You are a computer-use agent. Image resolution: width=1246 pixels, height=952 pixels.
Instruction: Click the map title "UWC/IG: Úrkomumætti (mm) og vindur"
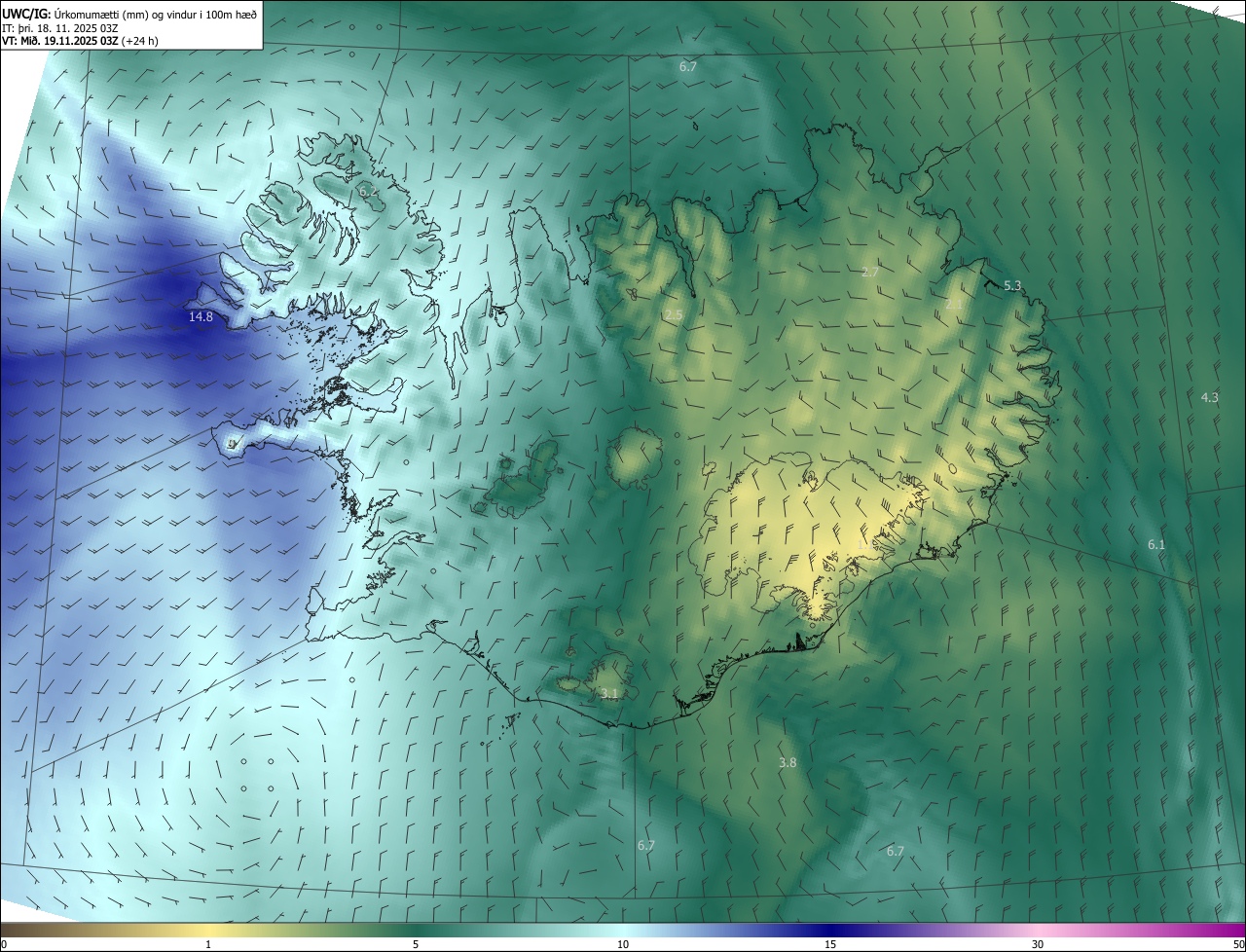click(x=129, y=13)
